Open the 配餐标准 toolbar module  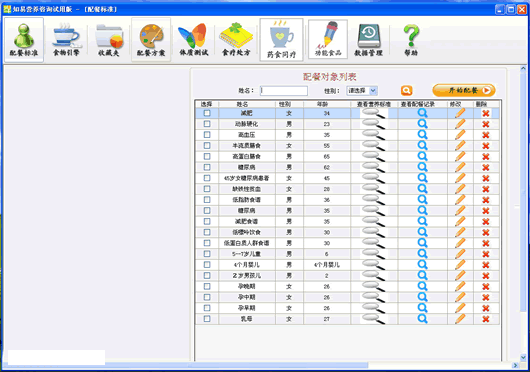[x=24, y=40]
